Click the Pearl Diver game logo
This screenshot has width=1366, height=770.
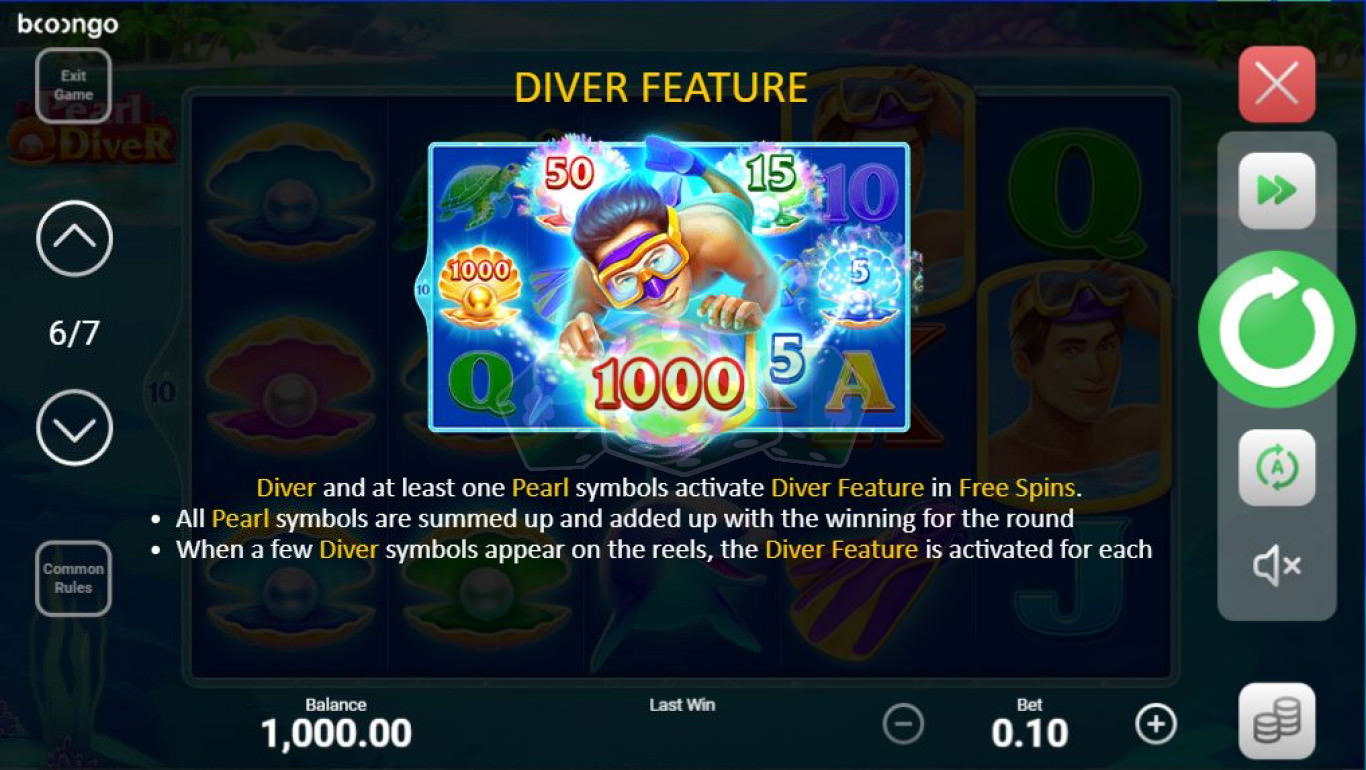coord(92,130)
